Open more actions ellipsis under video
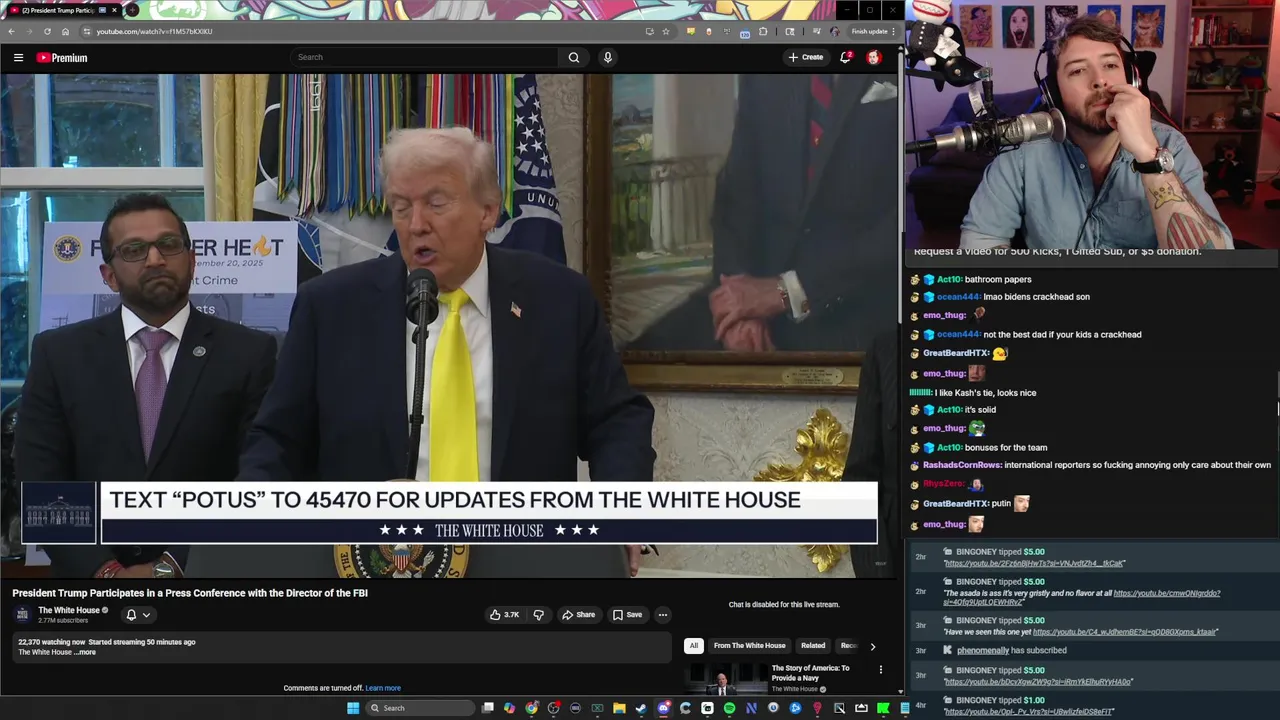 662,615
